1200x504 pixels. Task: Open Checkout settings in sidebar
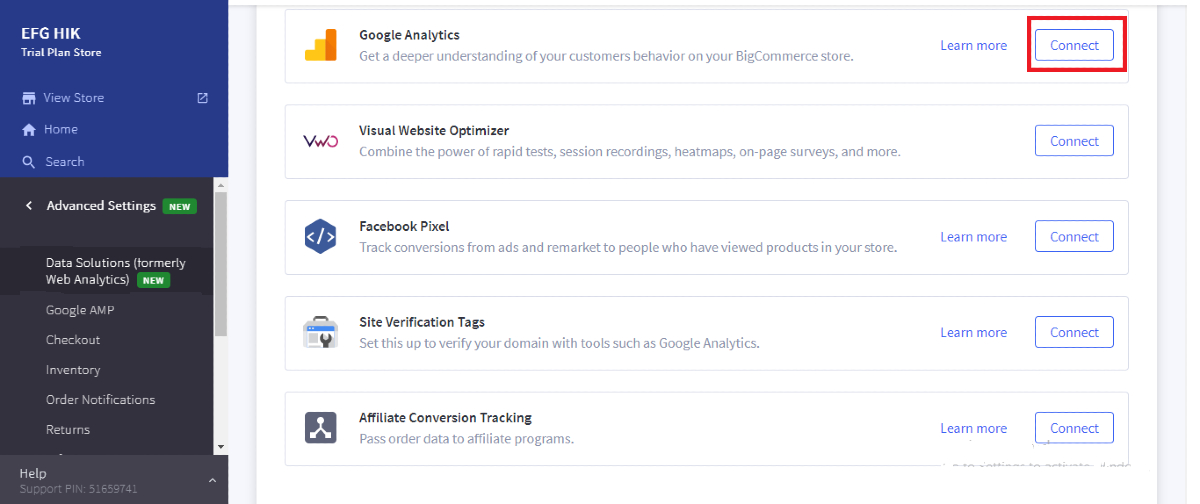(73, 340)
